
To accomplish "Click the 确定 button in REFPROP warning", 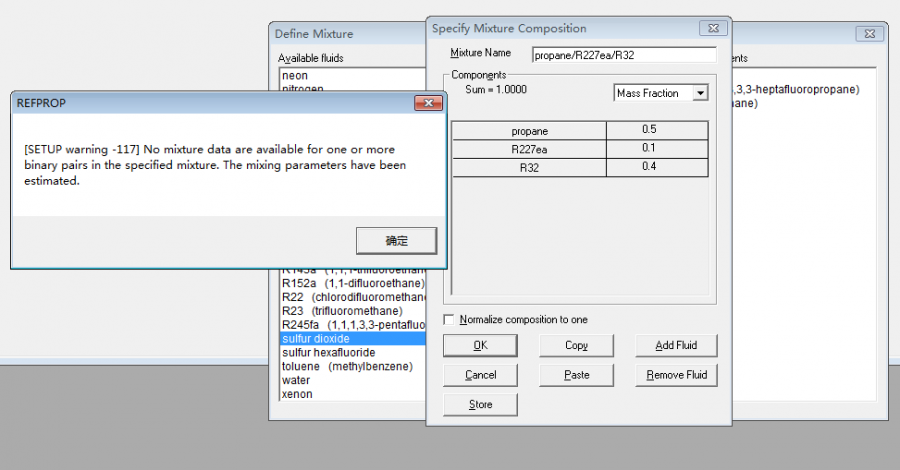I will [396, 240].
